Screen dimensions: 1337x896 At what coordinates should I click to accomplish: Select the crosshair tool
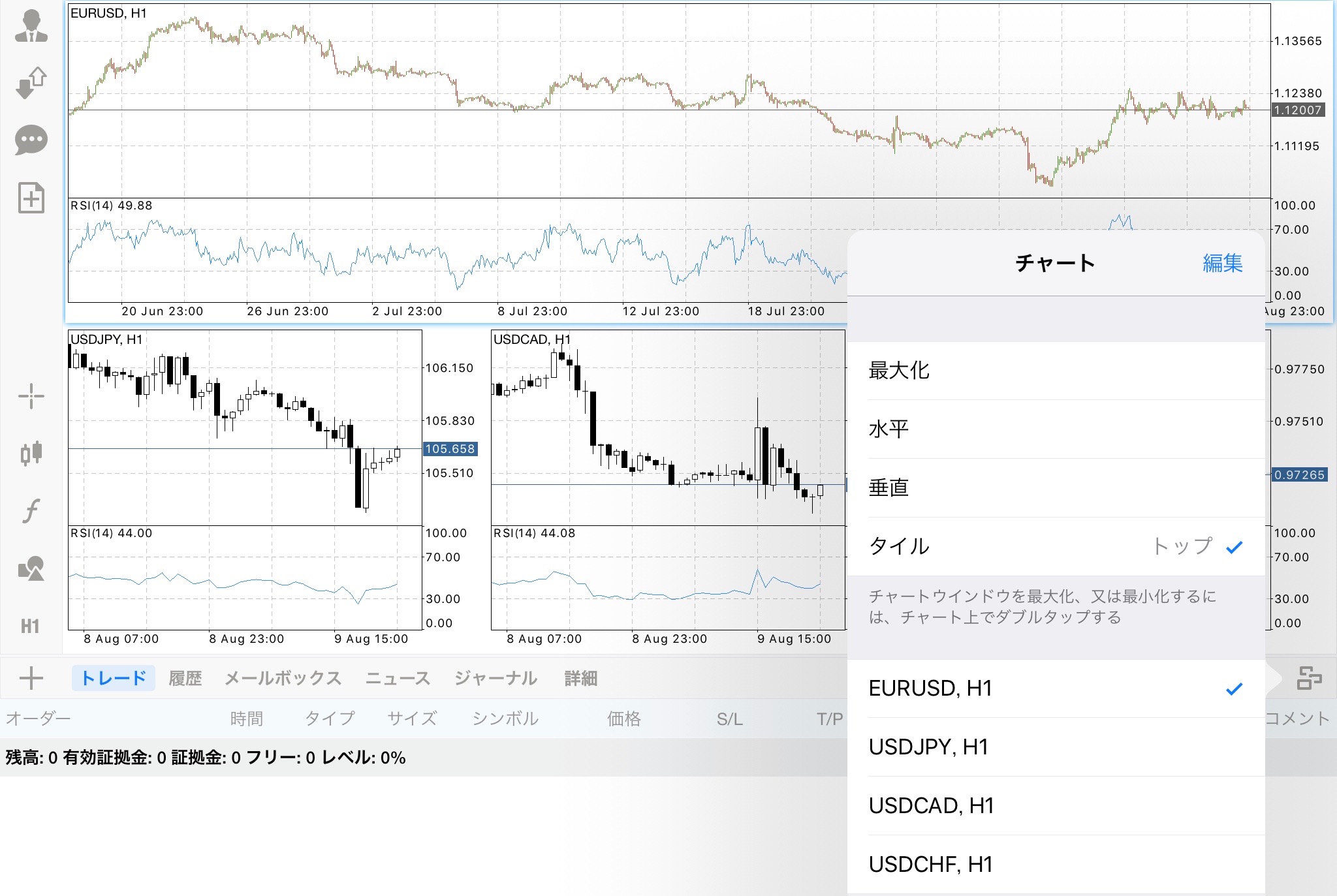(x=31, y=396)
